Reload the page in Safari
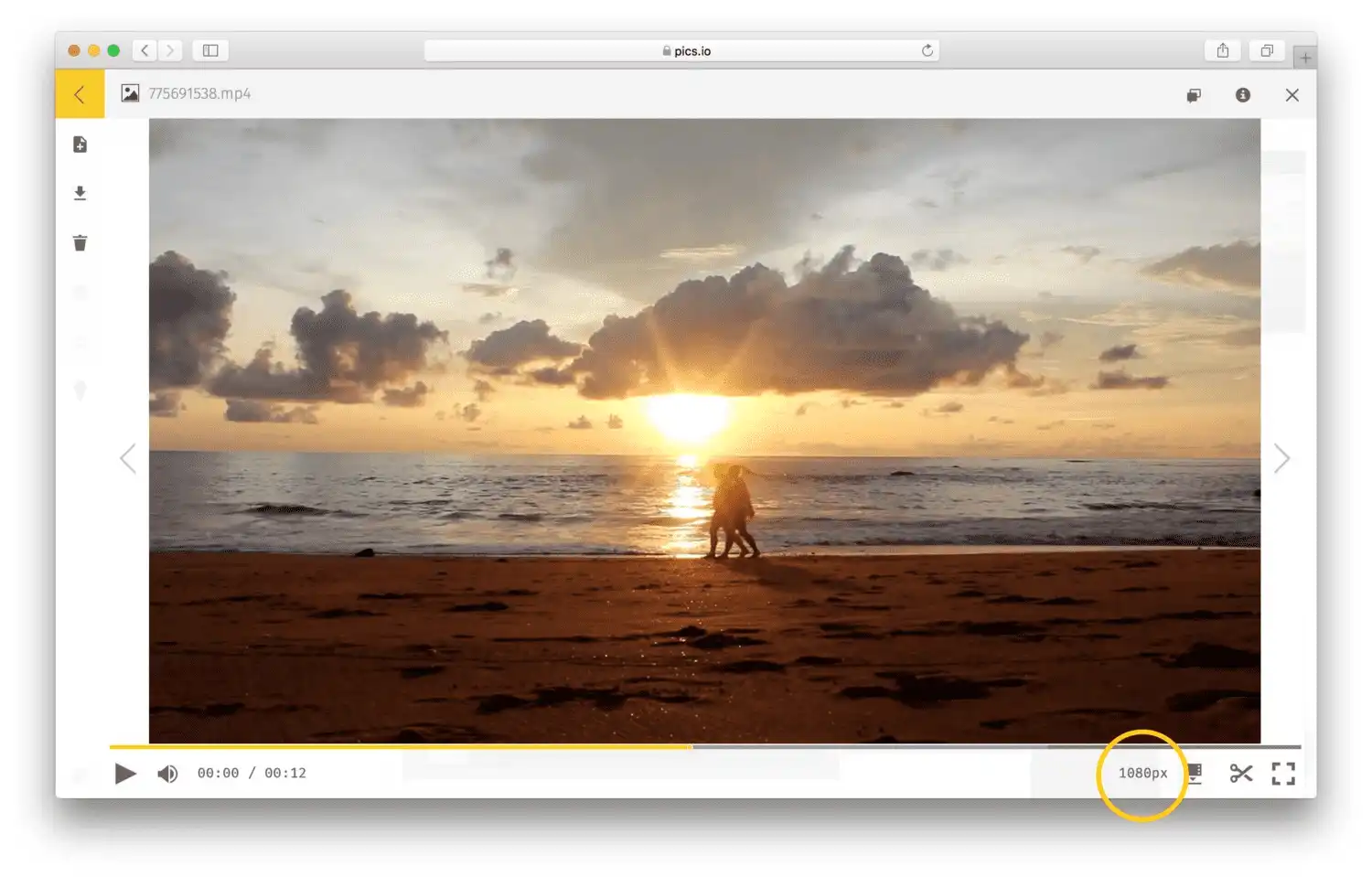 [927, 50]
